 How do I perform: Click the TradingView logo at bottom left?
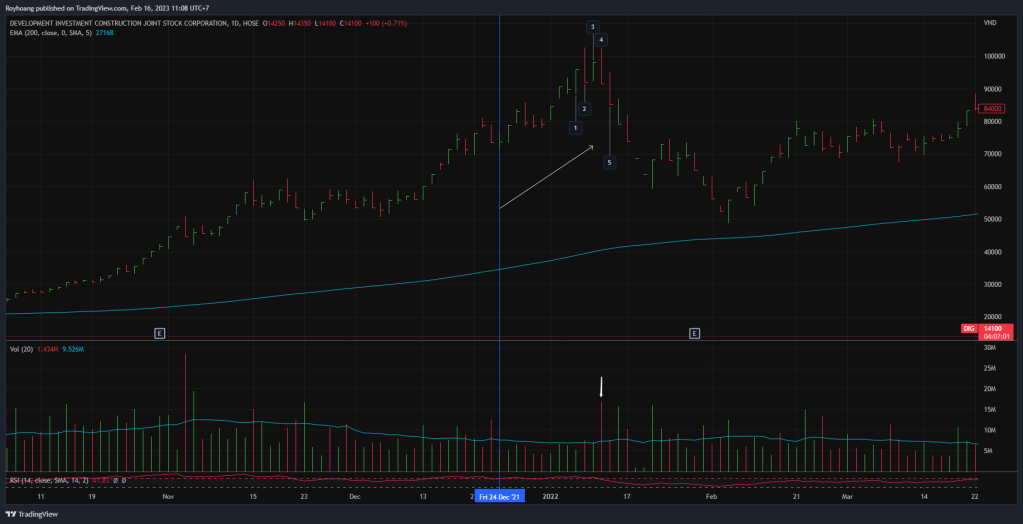tap(32, 514)
